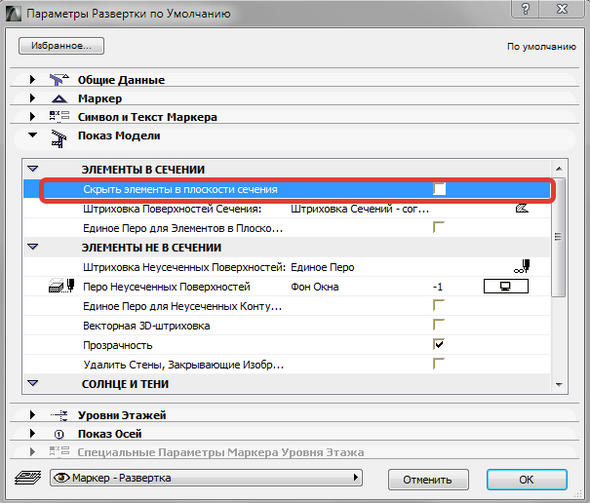Select the Перо Неусеченных Поверхностей row
This screenshot has height=503, width=590.
[287, 287]
